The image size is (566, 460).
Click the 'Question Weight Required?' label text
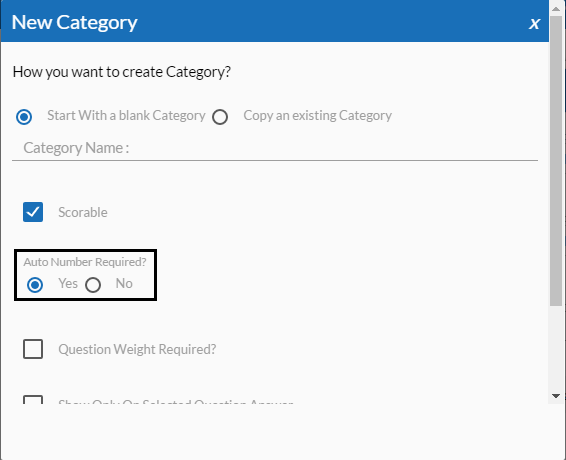coord(137,349)
